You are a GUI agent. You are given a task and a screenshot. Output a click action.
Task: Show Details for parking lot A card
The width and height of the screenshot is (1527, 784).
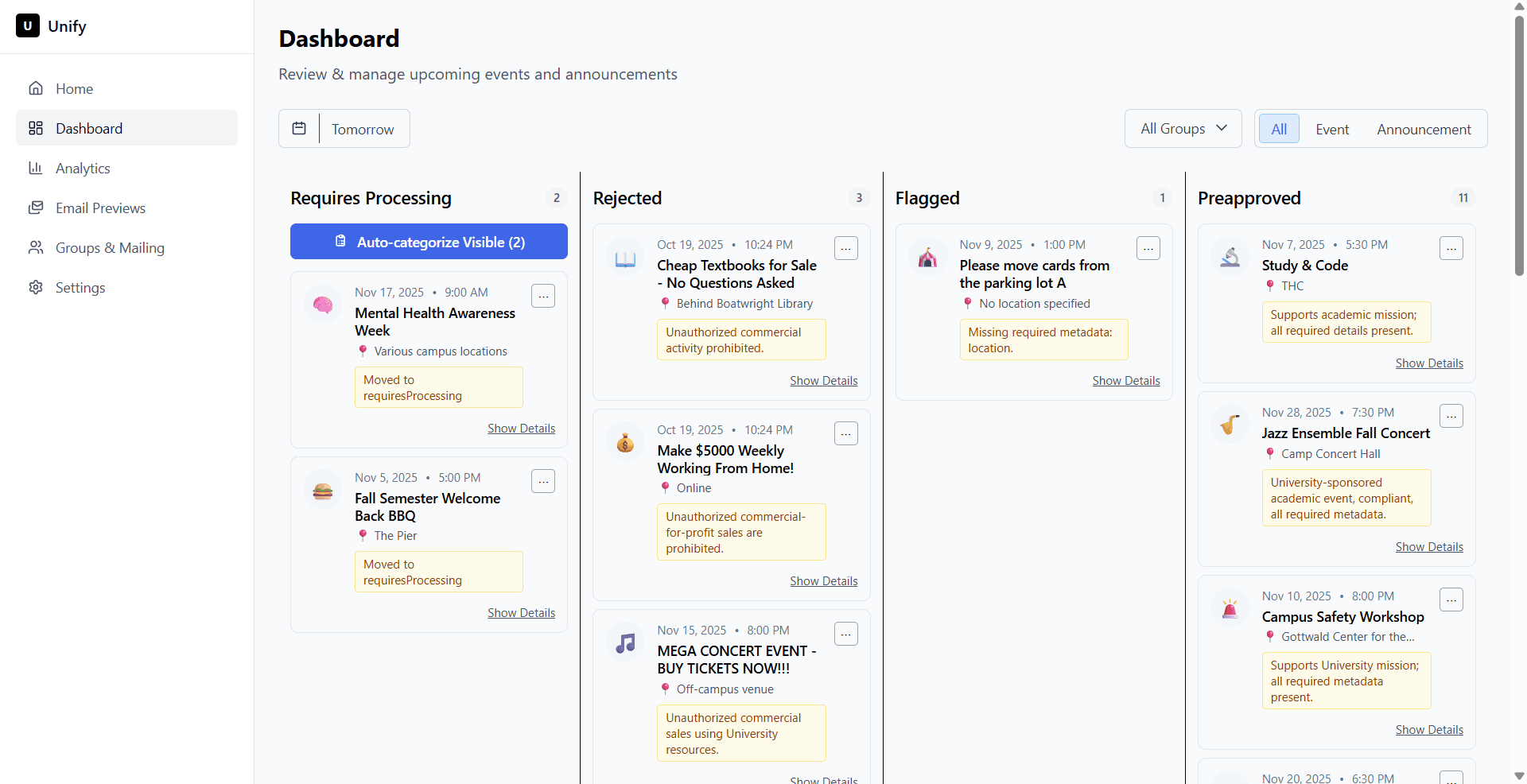pos(1126,380)
